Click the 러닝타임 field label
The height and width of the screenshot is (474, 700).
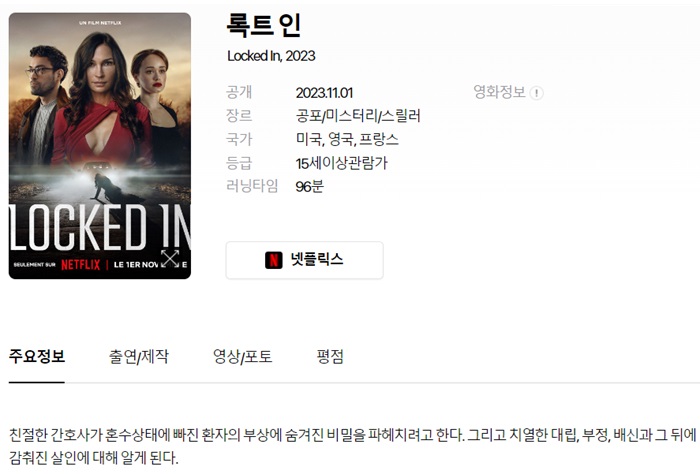click(x=252, y=186)
